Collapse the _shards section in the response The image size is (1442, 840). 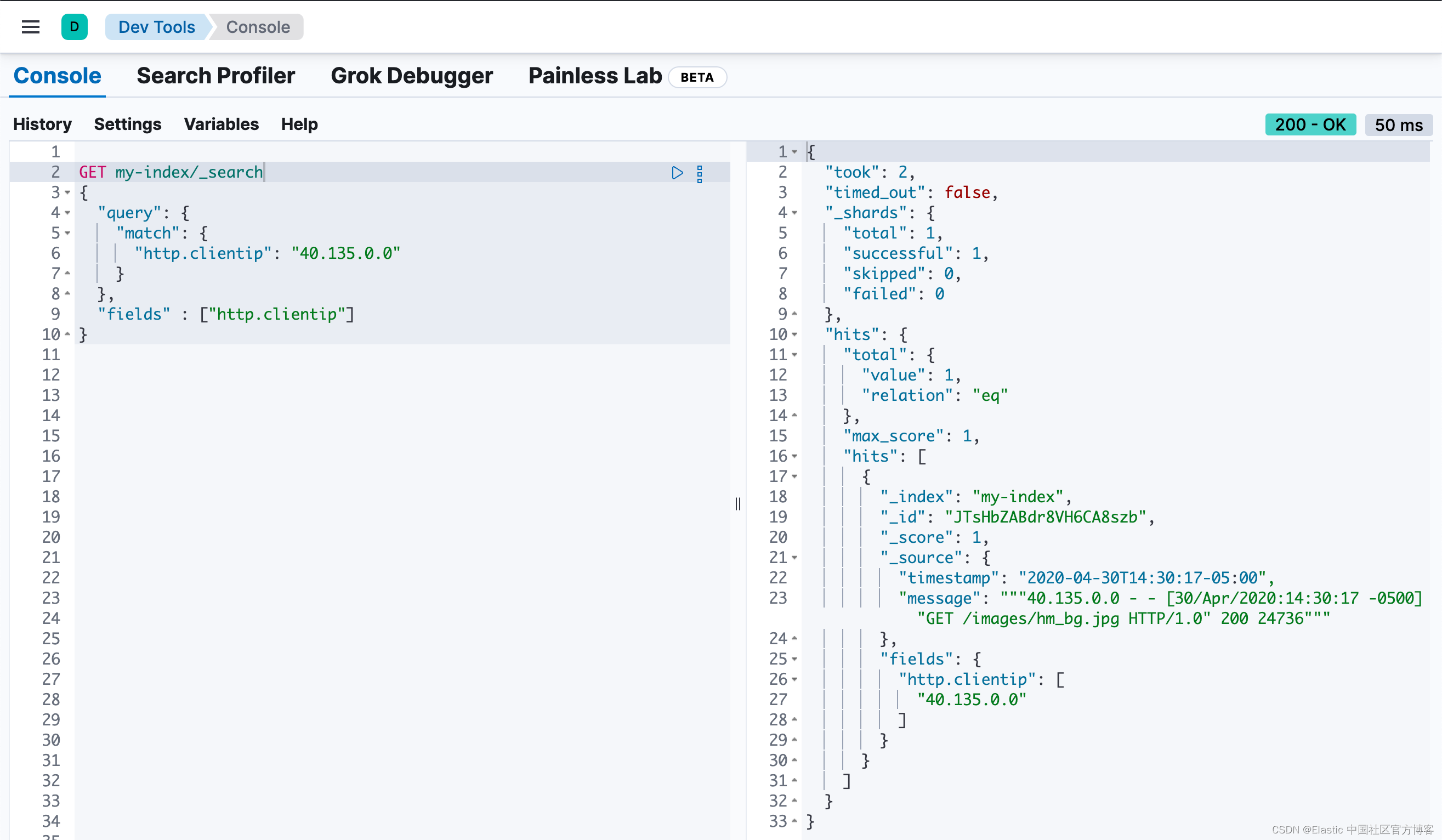tap(796, 213)
